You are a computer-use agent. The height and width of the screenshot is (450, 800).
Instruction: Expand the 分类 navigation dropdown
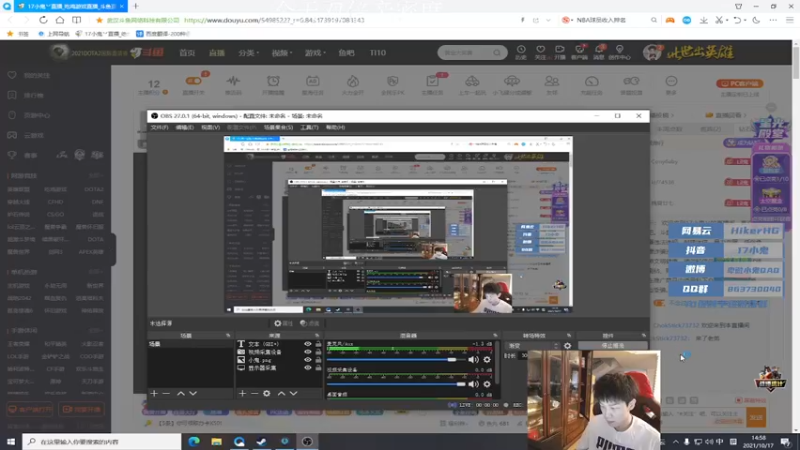tap(248, 53)
